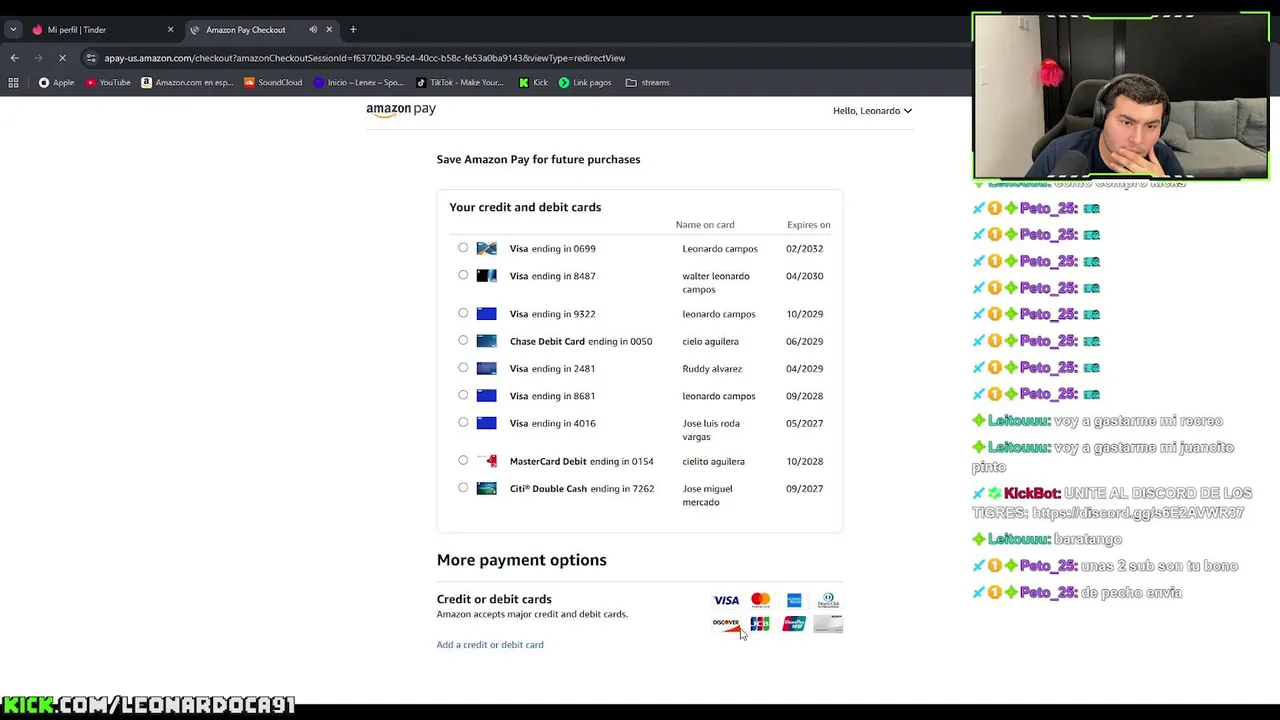Click the Discord invite link in chat
Image resolution: width=1280 pixels, height=720 pixels.
1138,513
